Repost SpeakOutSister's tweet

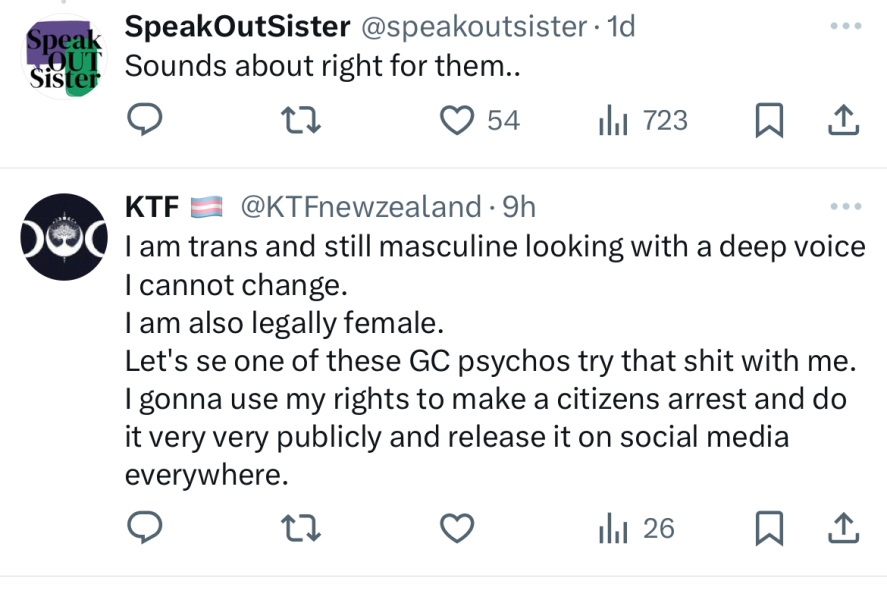300,120
